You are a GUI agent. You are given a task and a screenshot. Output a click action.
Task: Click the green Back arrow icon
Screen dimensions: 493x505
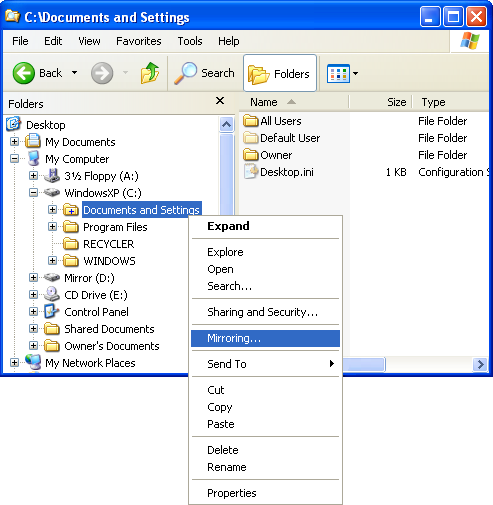click(x=23, y=73)
